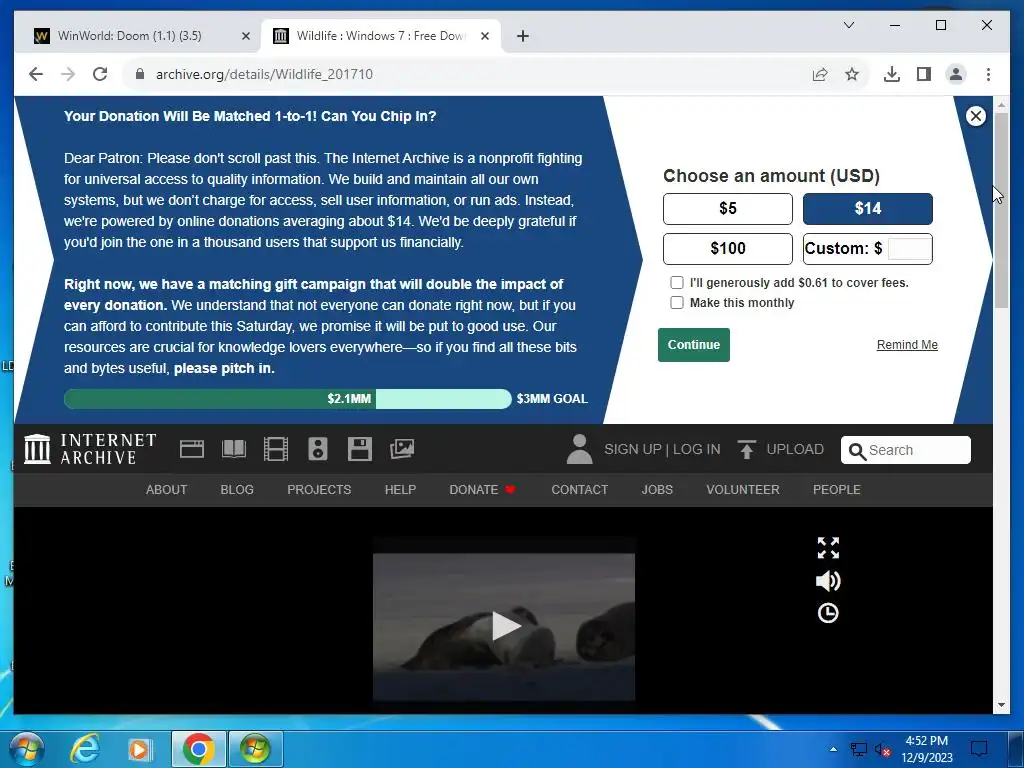Viewport: 1024px width, 768px height.
Task: Close the Wildlife Windows 7 tab
Action: pos(485,36)
